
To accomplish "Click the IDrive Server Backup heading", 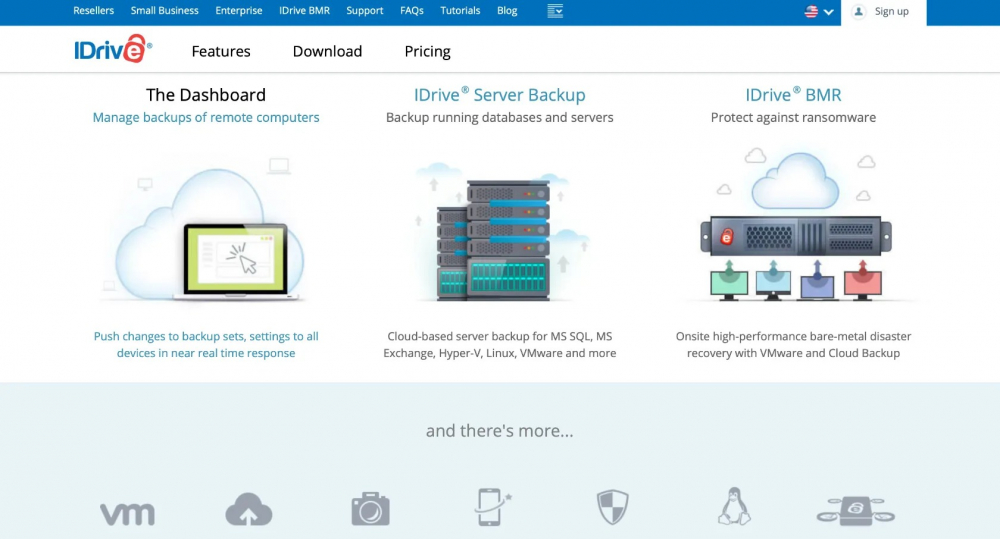I will click(x=500, y=95).
